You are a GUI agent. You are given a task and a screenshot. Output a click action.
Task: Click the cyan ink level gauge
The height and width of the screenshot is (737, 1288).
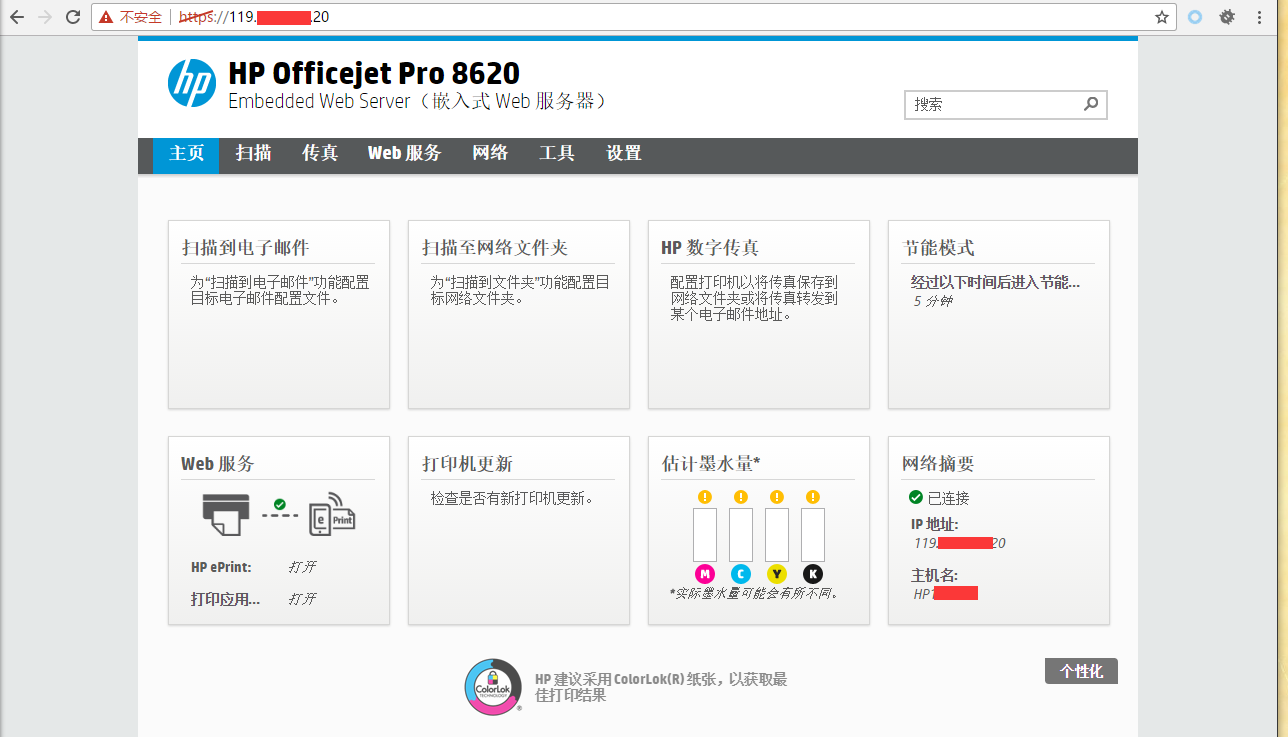tap(741, 535)
